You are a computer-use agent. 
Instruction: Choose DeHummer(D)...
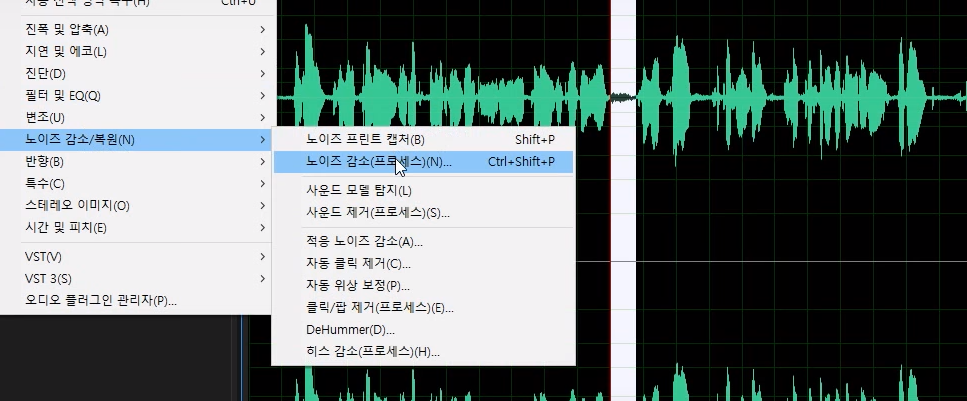point(424,330)
